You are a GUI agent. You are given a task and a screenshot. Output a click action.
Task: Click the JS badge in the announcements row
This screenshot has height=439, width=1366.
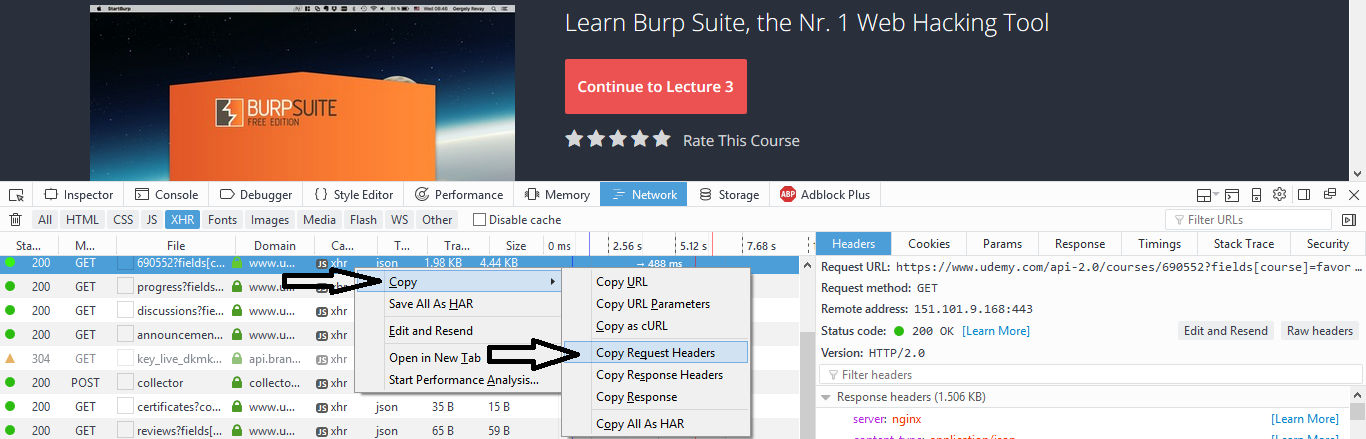point(322,334)
